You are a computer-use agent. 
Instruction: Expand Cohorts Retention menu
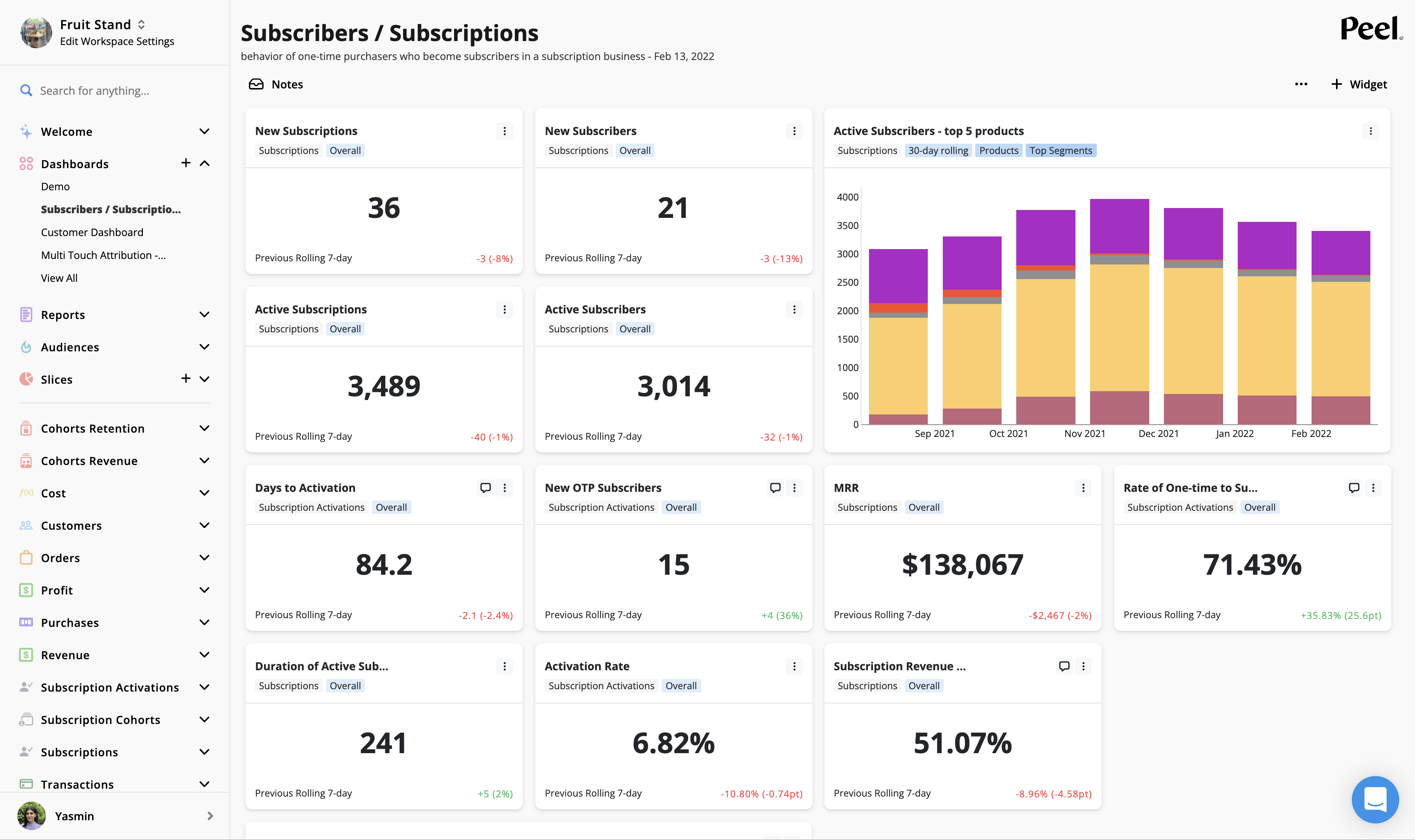(205, 429)
